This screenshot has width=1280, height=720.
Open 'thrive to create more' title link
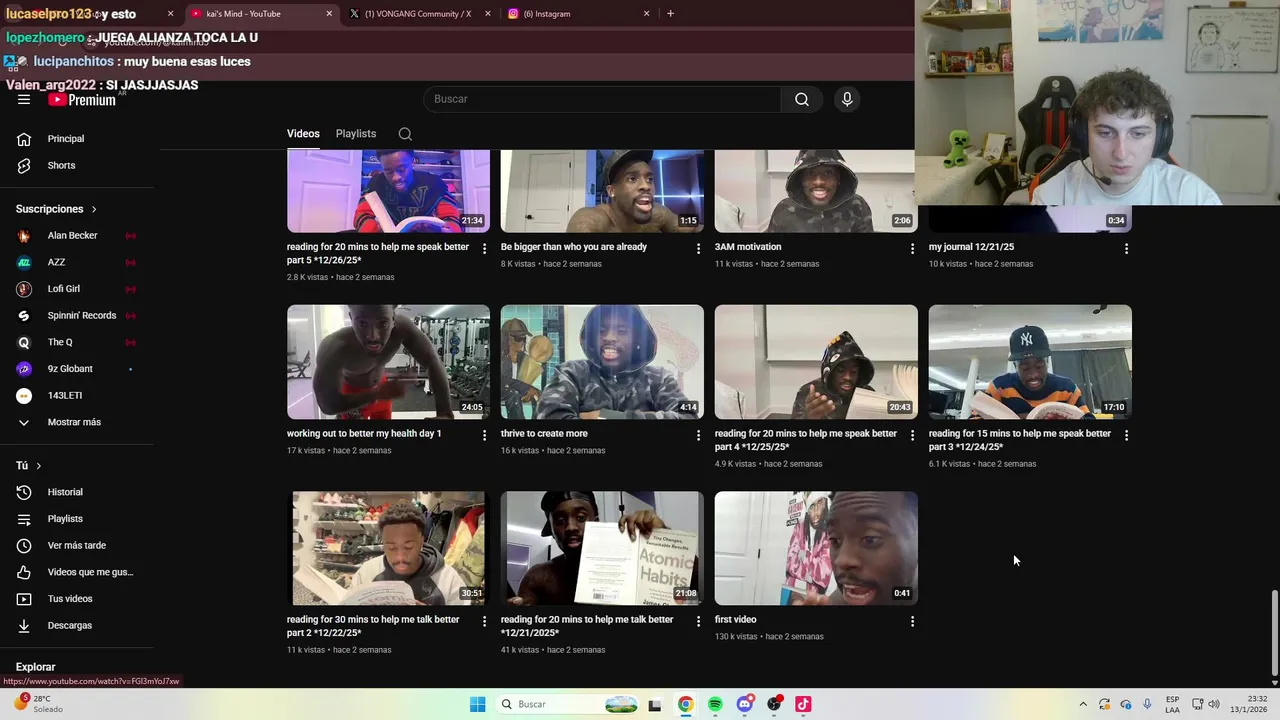point(544,434)
